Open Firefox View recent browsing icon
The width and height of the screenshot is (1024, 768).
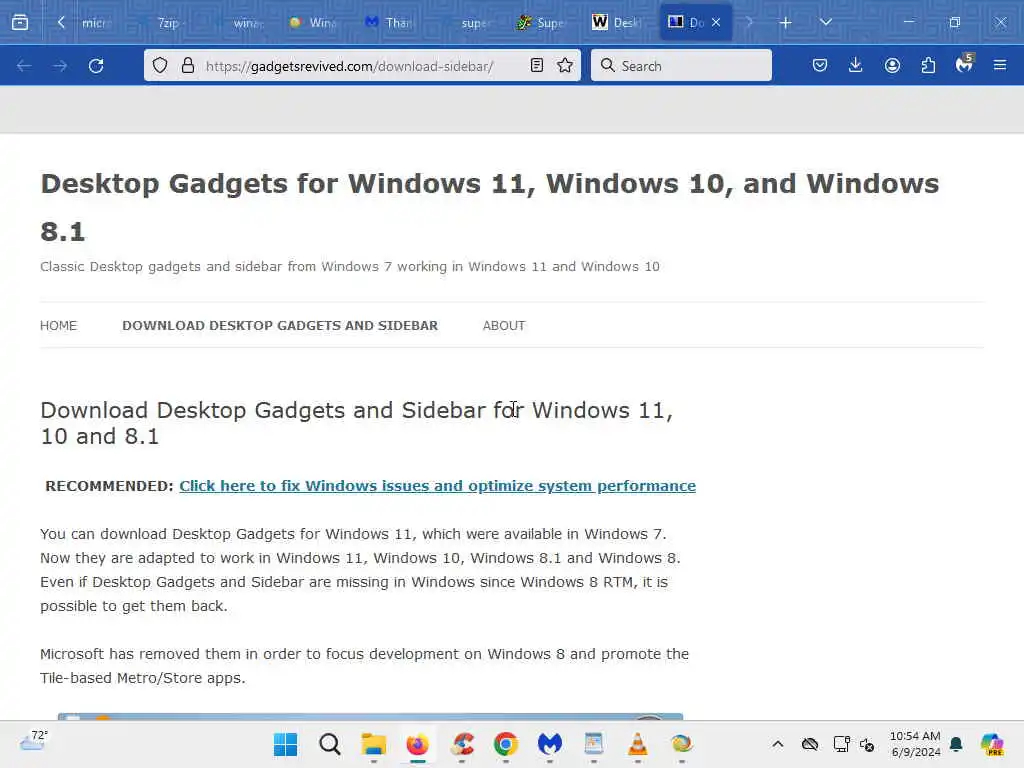pyautogui.click(x=20, y=23)
